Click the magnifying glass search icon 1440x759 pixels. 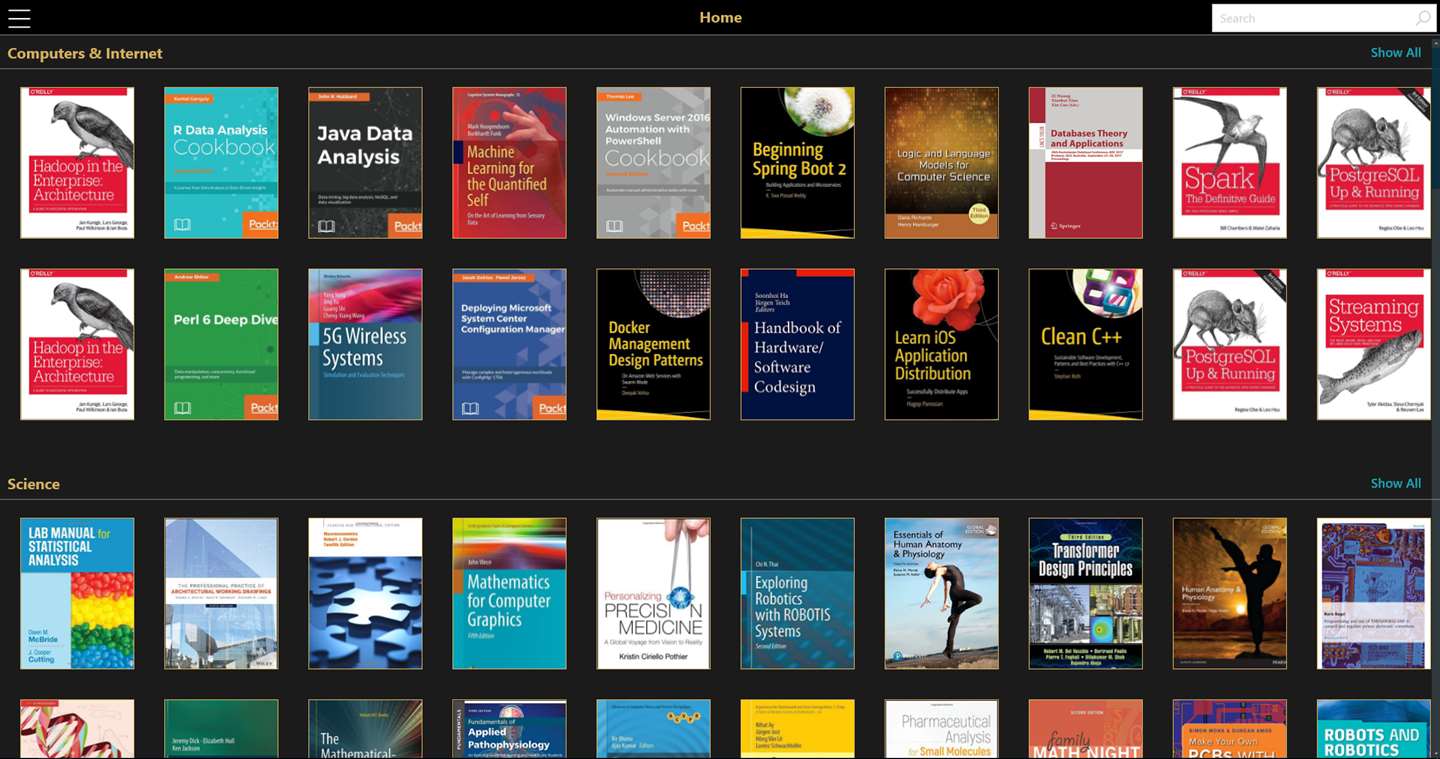[x=1422, y=18]
